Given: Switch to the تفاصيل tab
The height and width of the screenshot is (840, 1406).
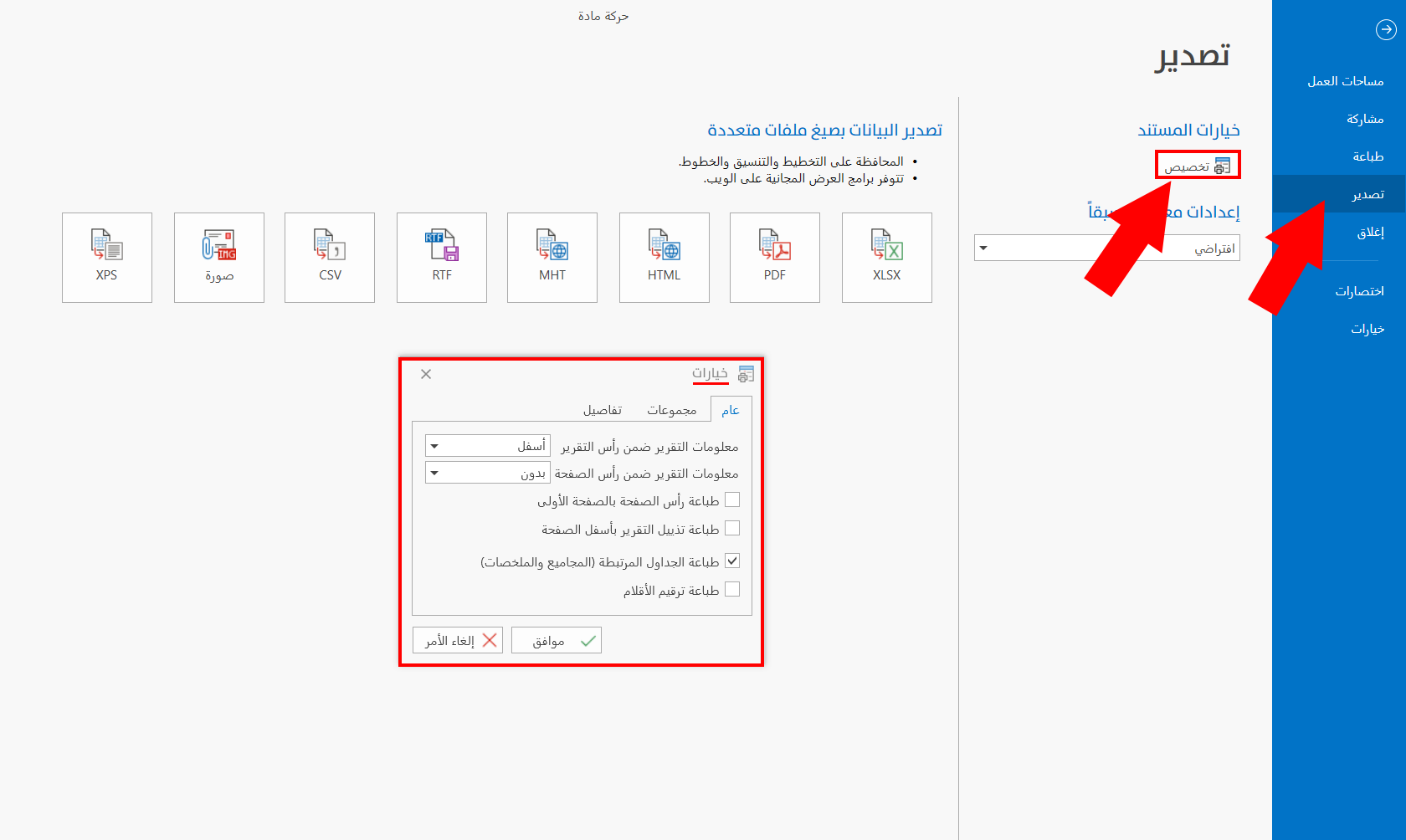Looking at the screenshot, I should (603, 409).
